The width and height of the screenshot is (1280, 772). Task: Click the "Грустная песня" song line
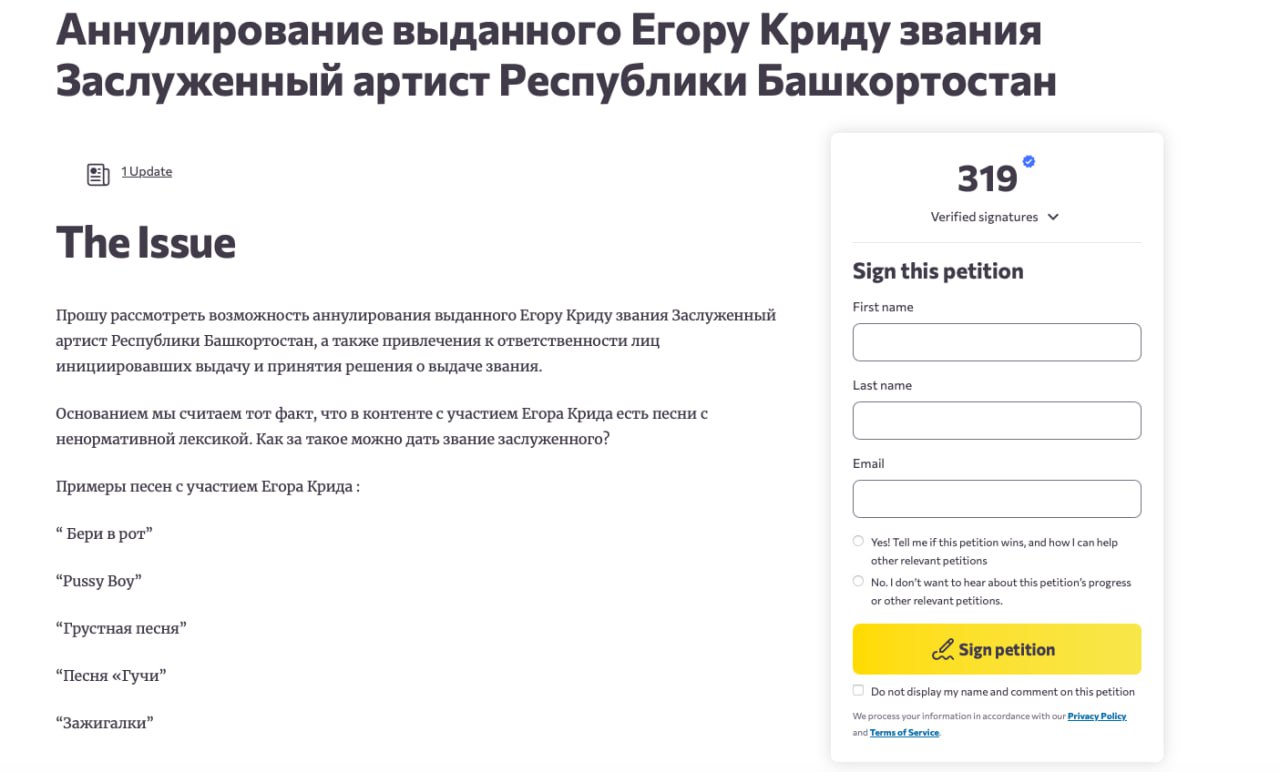point(122,628)
